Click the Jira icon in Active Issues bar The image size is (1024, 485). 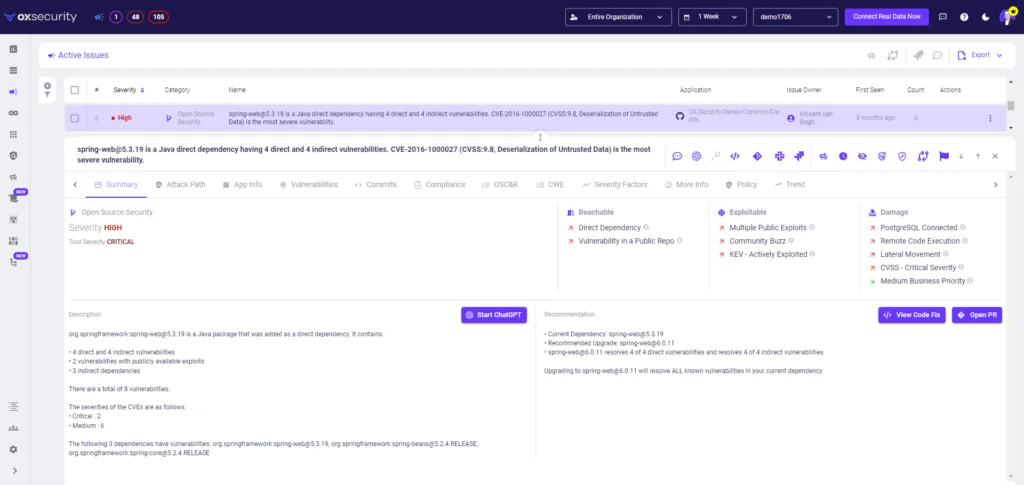click(918, 55)
